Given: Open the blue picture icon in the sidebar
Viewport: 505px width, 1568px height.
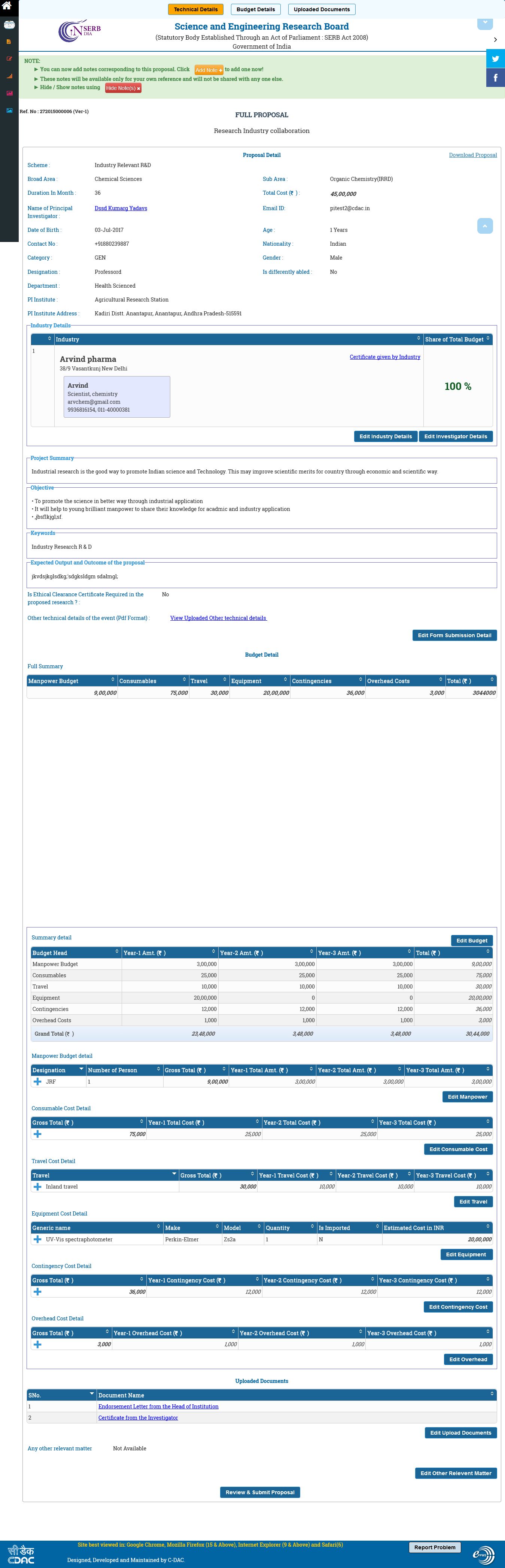Looking at the screenshot, I should point(9,110).
